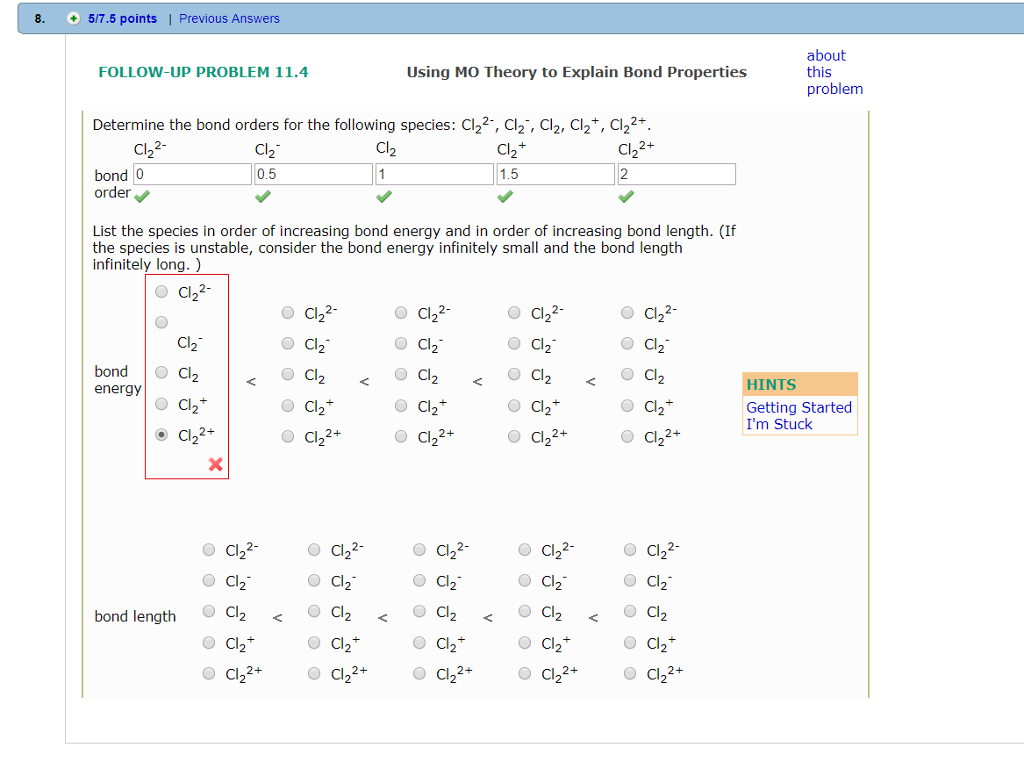Click the score icon beside 5/7.5 points
This screenshot has height=769, width=1024.
(x=70, y=18)
